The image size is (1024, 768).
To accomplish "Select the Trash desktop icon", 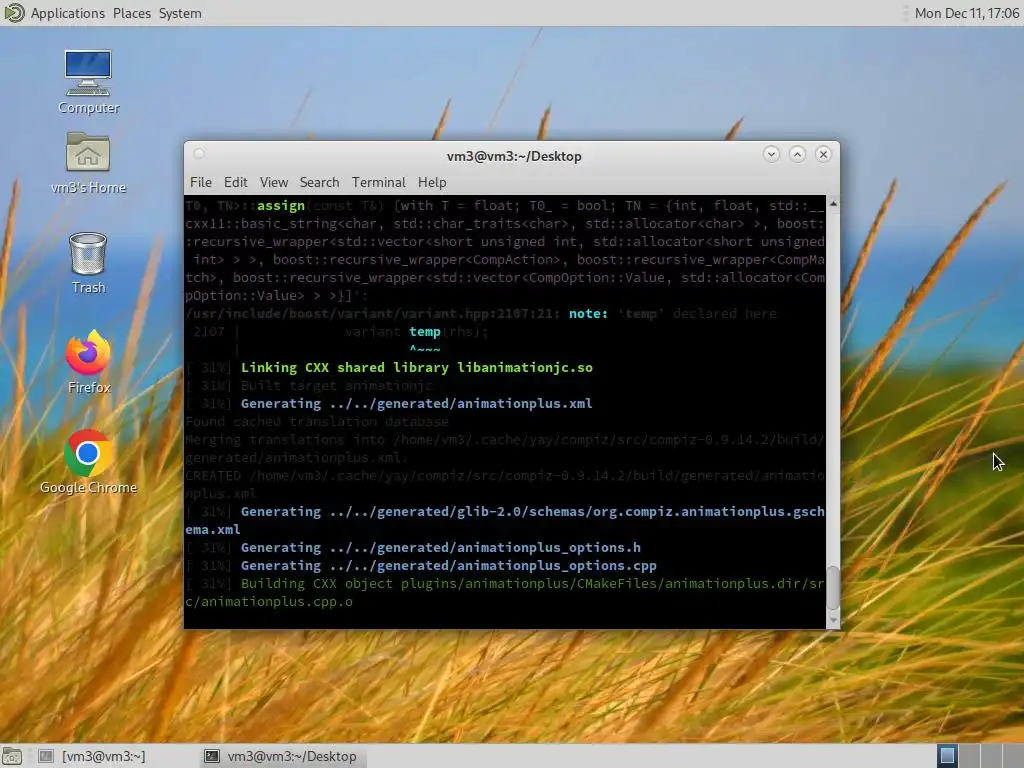I will [x=88, y=263].
